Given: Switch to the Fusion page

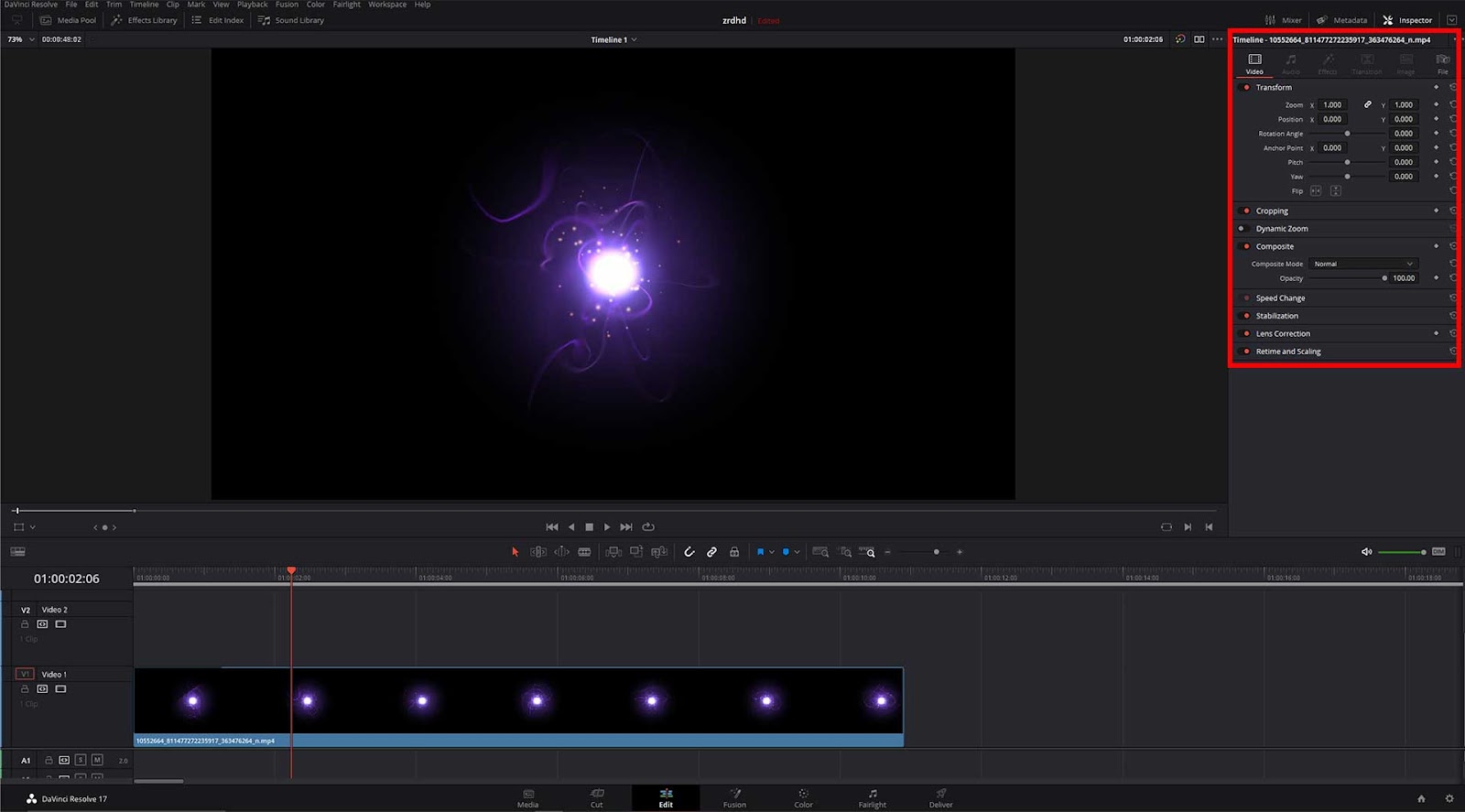Looking at the screenshot, I should coord(734,798).
